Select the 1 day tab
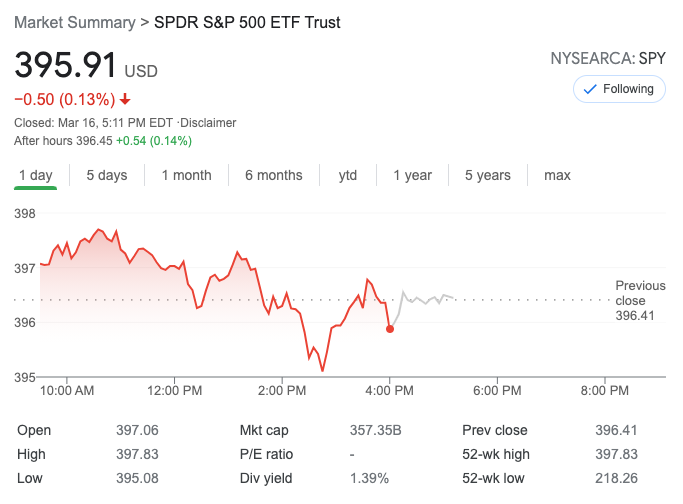 tap(35, 175)
